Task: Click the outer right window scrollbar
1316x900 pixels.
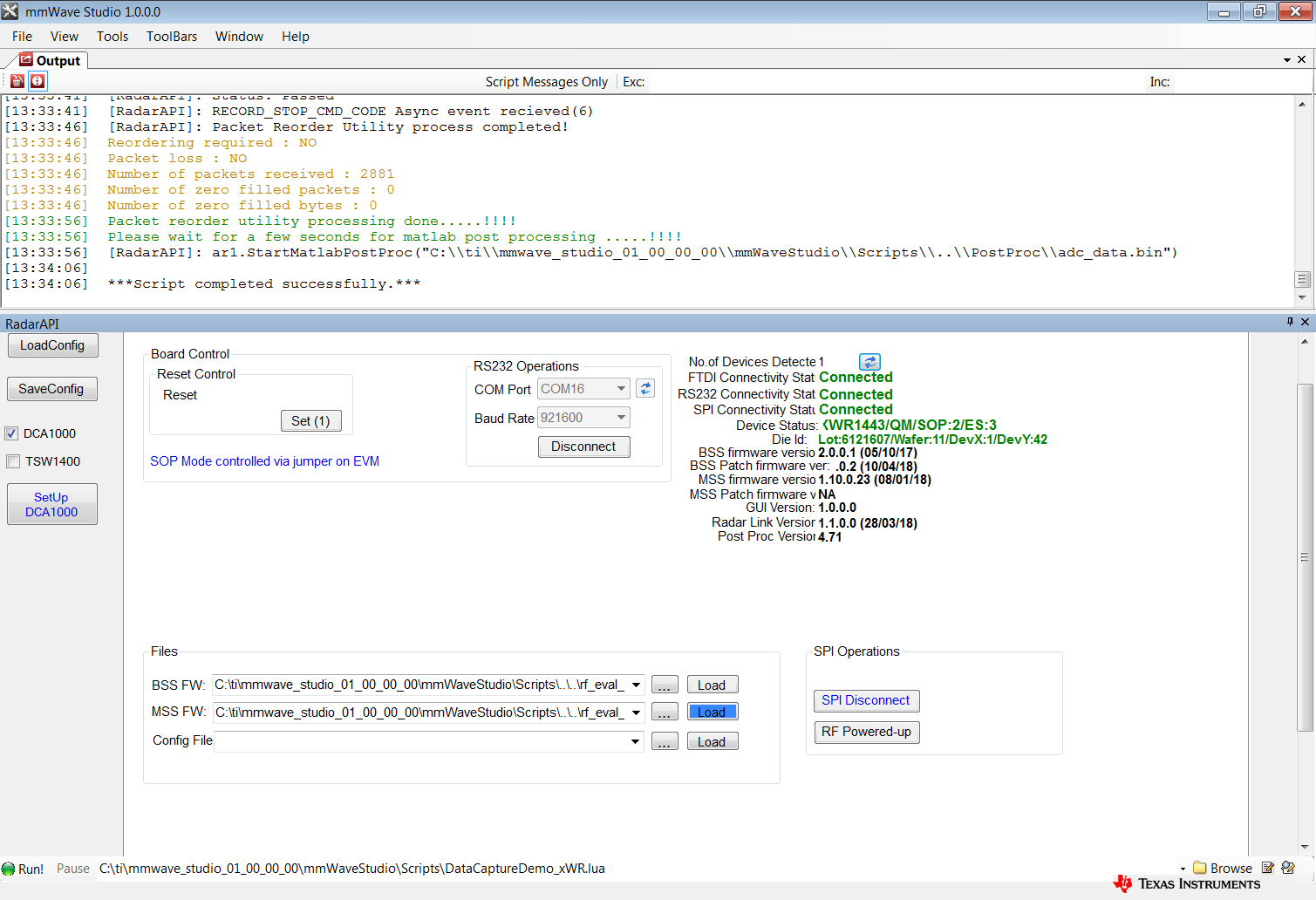Action: (x=1305, y=556)
